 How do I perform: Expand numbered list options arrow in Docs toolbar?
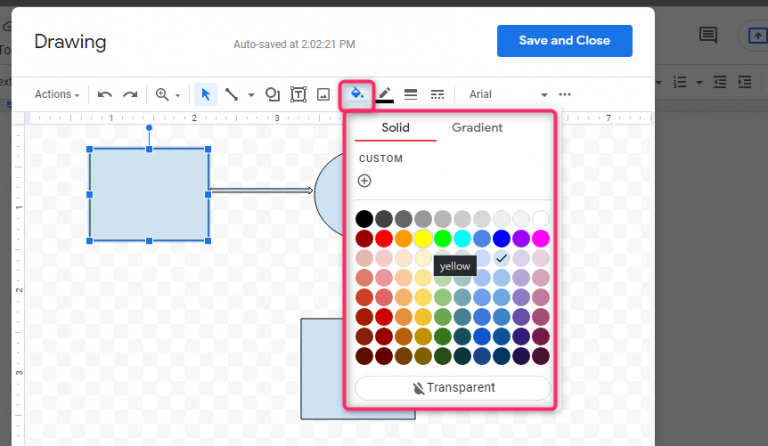pos(699,82)
